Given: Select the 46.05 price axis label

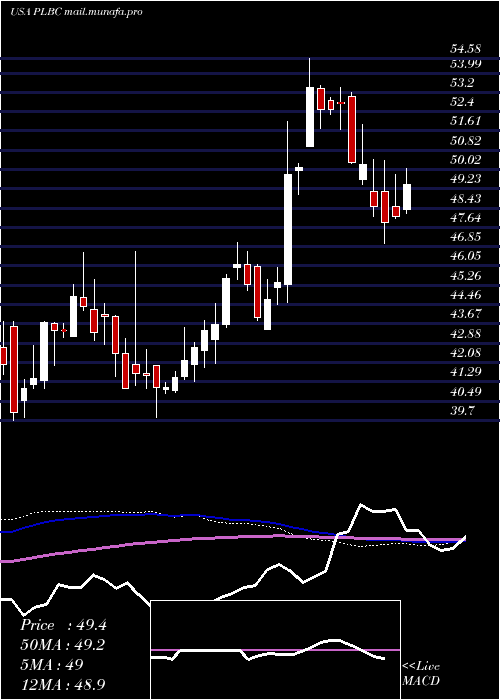Looking at the screenshot, I should (x=464, y=256).
